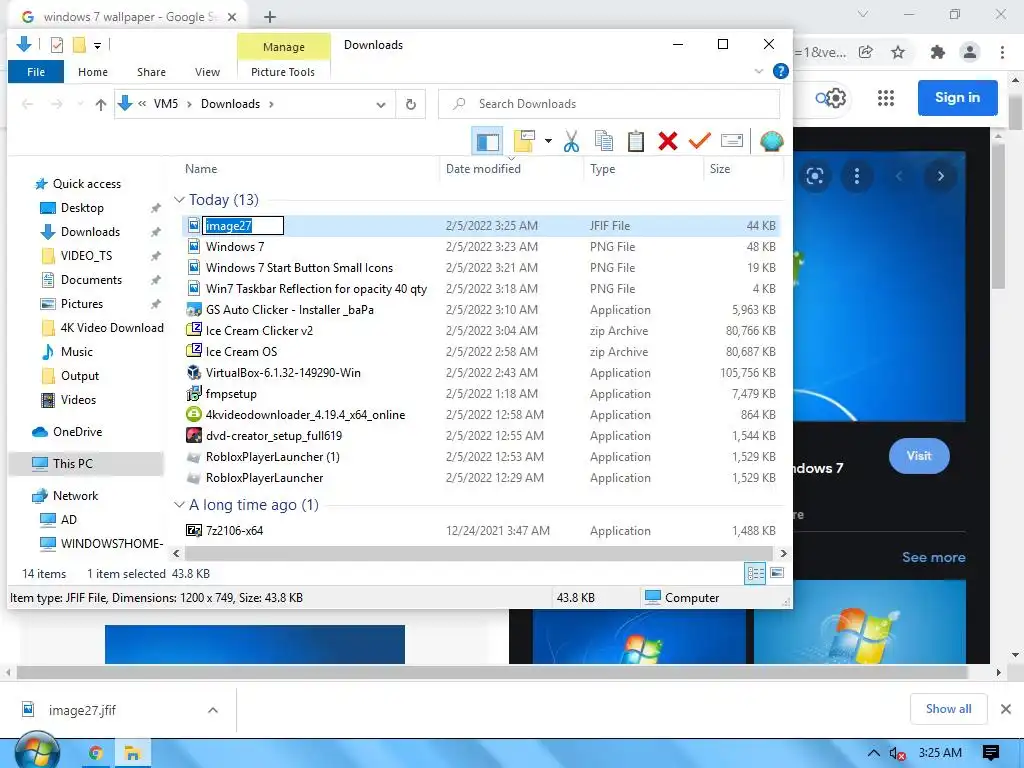Open OneDrive in the navigation pane
The width and height of the screenshot is (1024, 768).
[77, 432]
